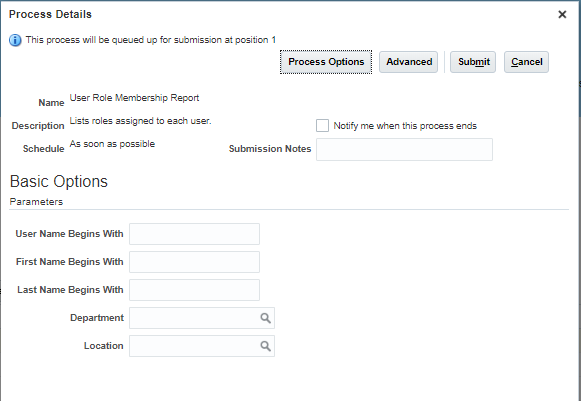Click the Basic Options heading
The image size is (581, 401).
click(x=59, y=182)
